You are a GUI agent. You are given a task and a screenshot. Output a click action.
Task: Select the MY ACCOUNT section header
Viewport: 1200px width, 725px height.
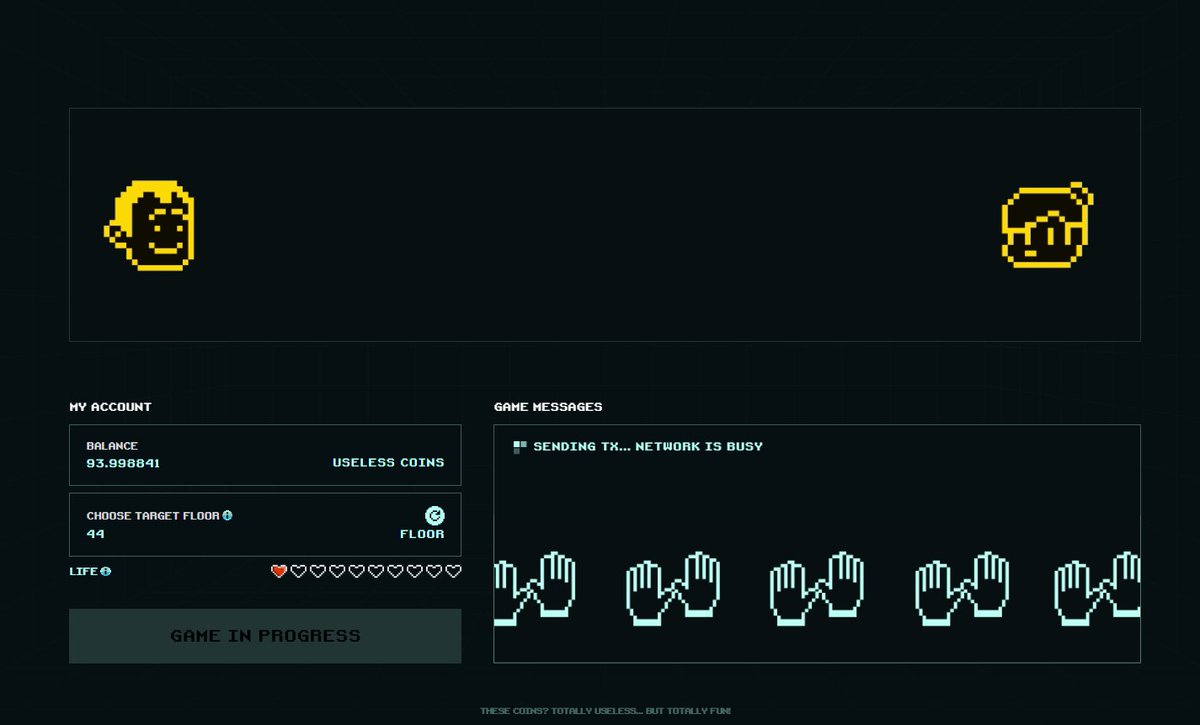[109, 407]
